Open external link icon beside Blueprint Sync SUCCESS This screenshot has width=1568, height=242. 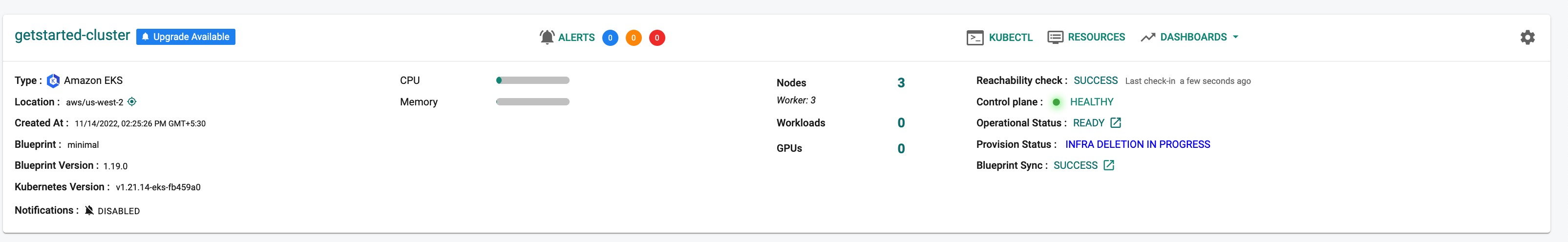click(1108, 165)
